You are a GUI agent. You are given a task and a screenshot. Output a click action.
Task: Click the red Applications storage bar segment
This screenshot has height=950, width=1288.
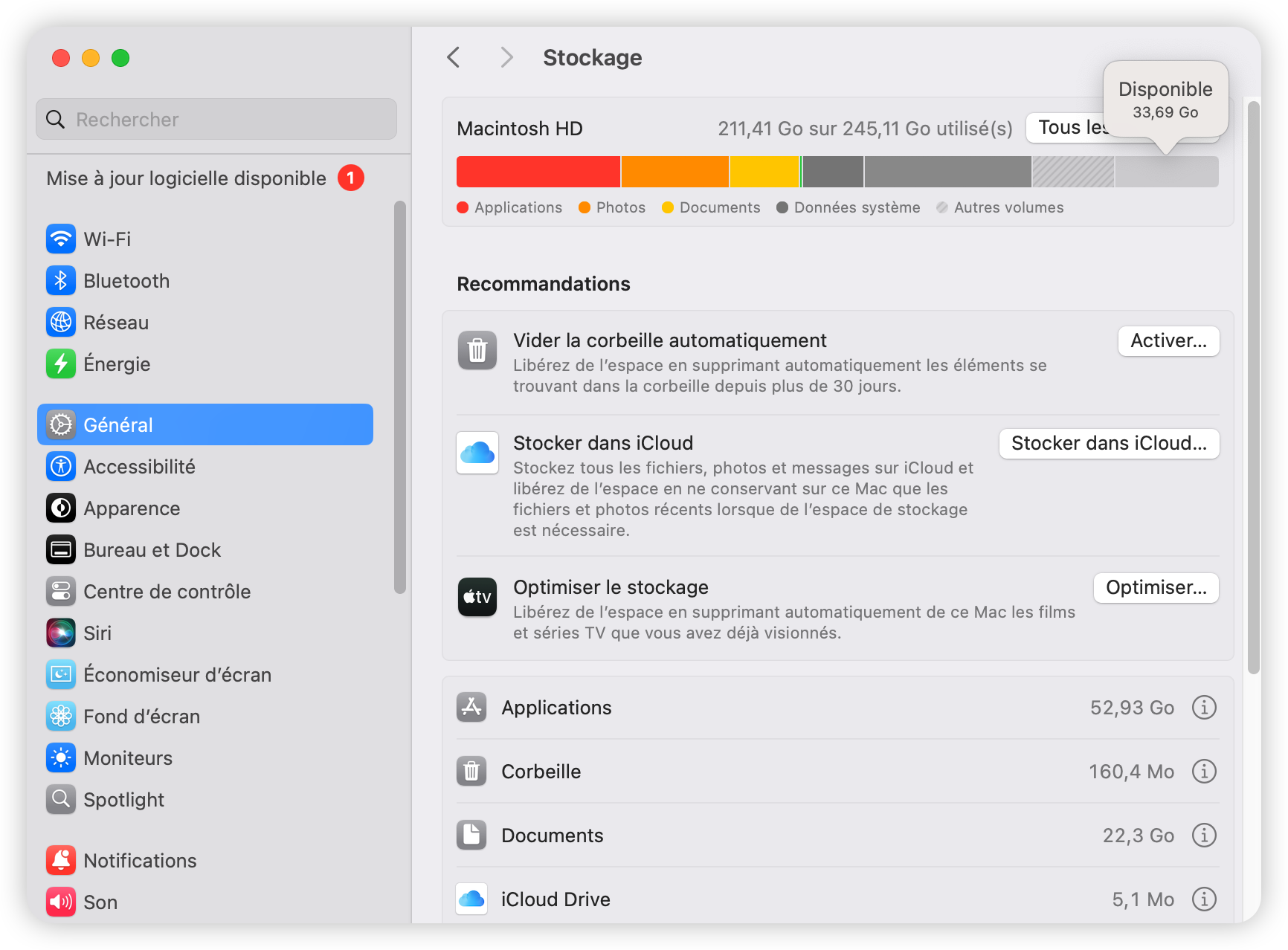[x=538, y=172]
